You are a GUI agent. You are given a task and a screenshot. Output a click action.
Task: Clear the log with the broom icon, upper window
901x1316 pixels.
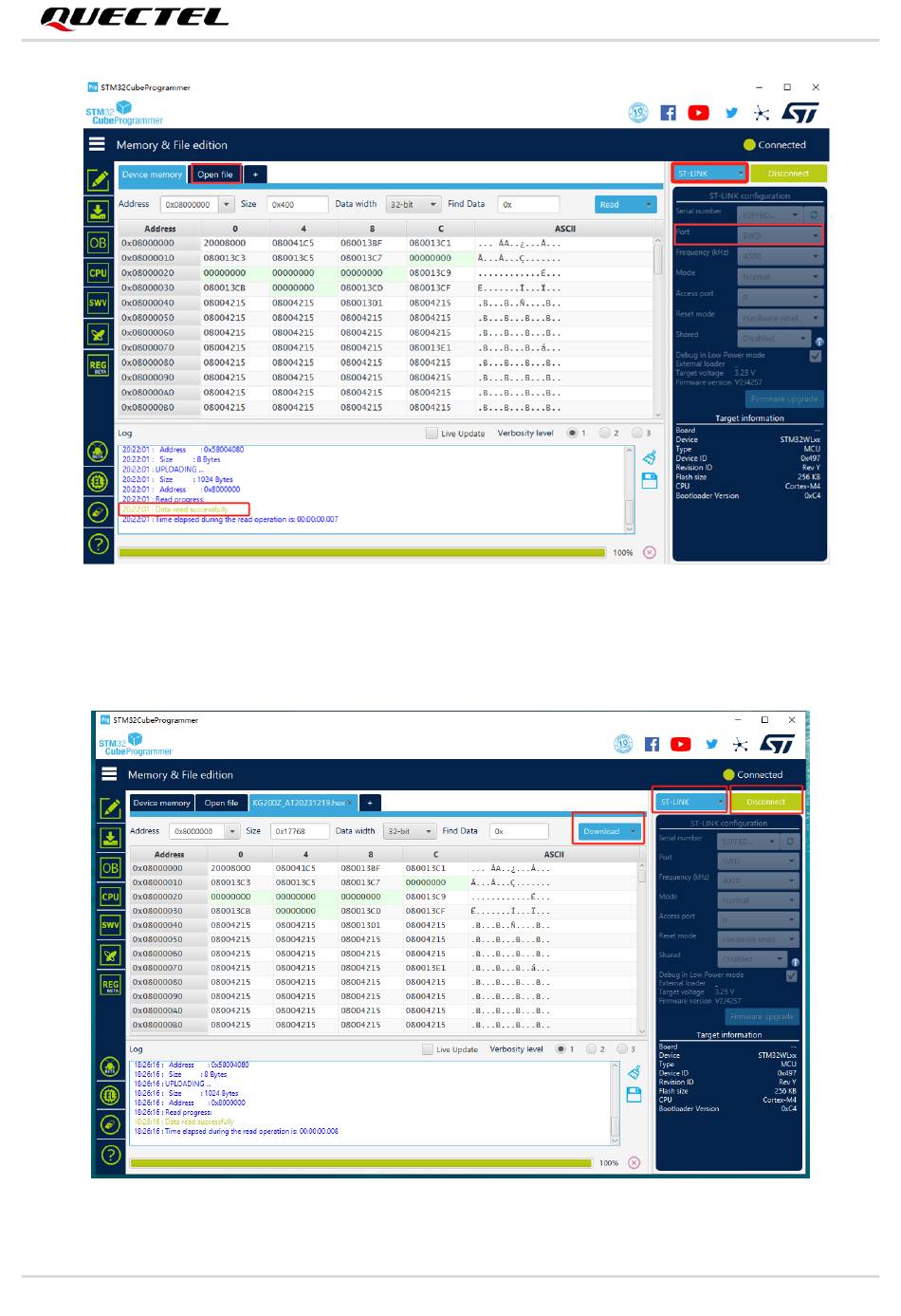tap(650, 458)
